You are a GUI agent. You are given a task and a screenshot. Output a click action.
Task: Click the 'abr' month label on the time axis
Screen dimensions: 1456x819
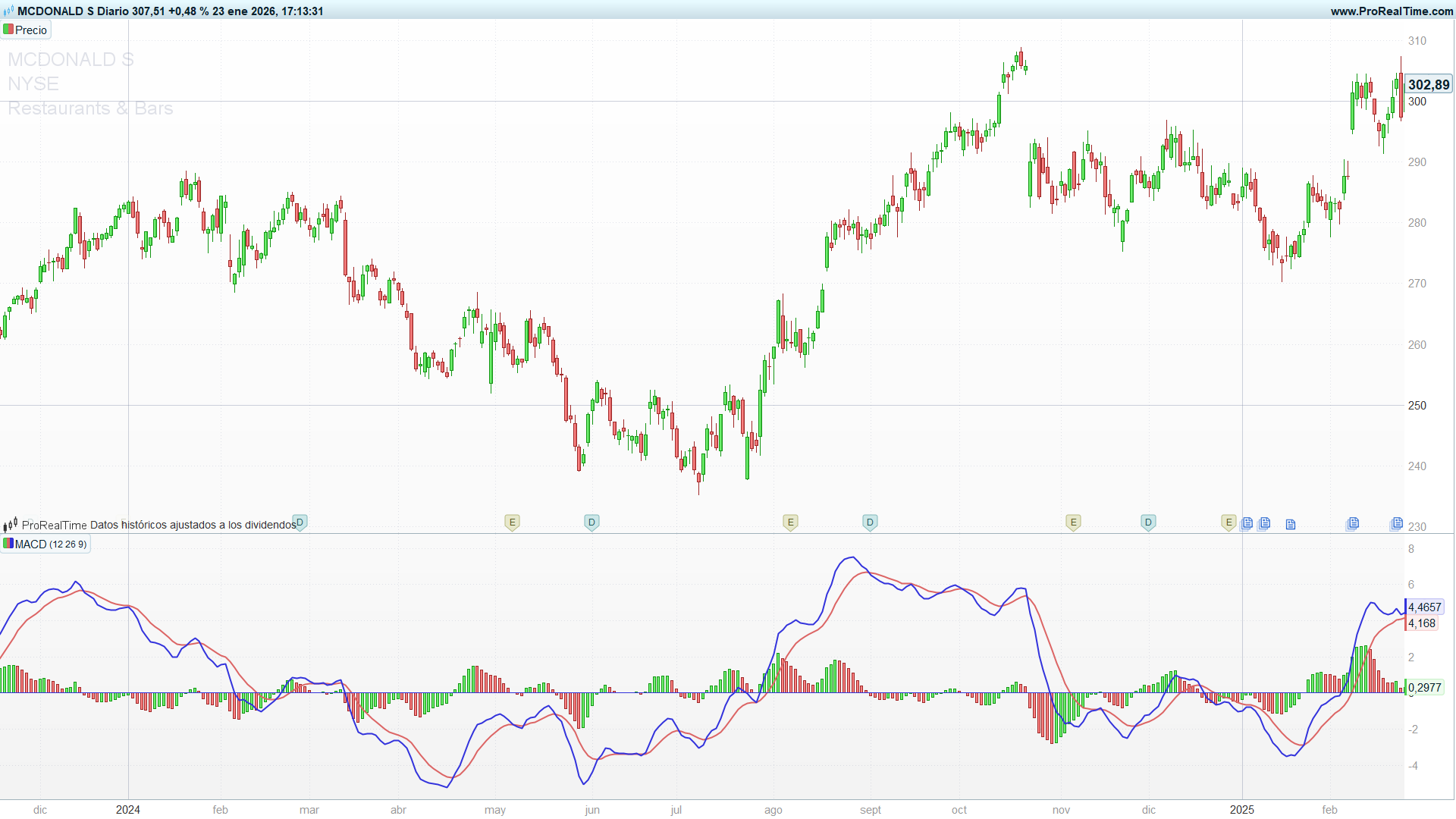[x=399, y=810]
